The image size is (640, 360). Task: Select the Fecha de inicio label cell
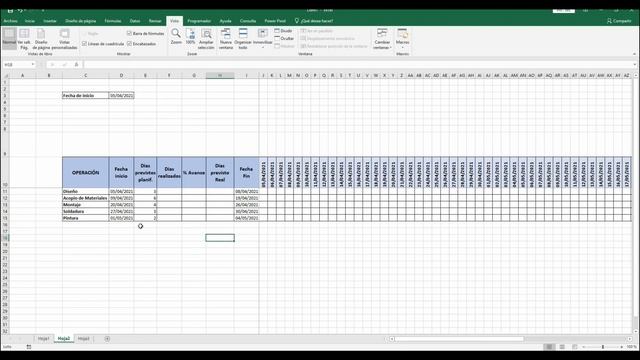[86, 96]
